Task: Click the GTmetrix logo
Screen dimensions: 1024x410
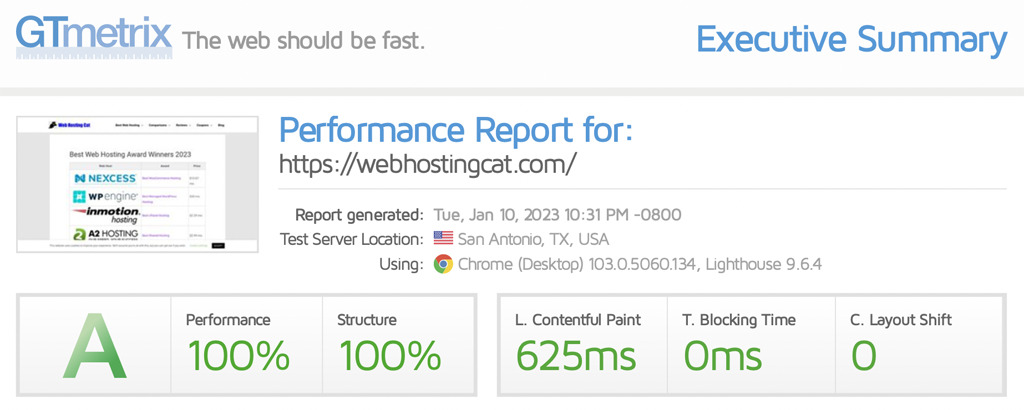Action: coord(94,36)
